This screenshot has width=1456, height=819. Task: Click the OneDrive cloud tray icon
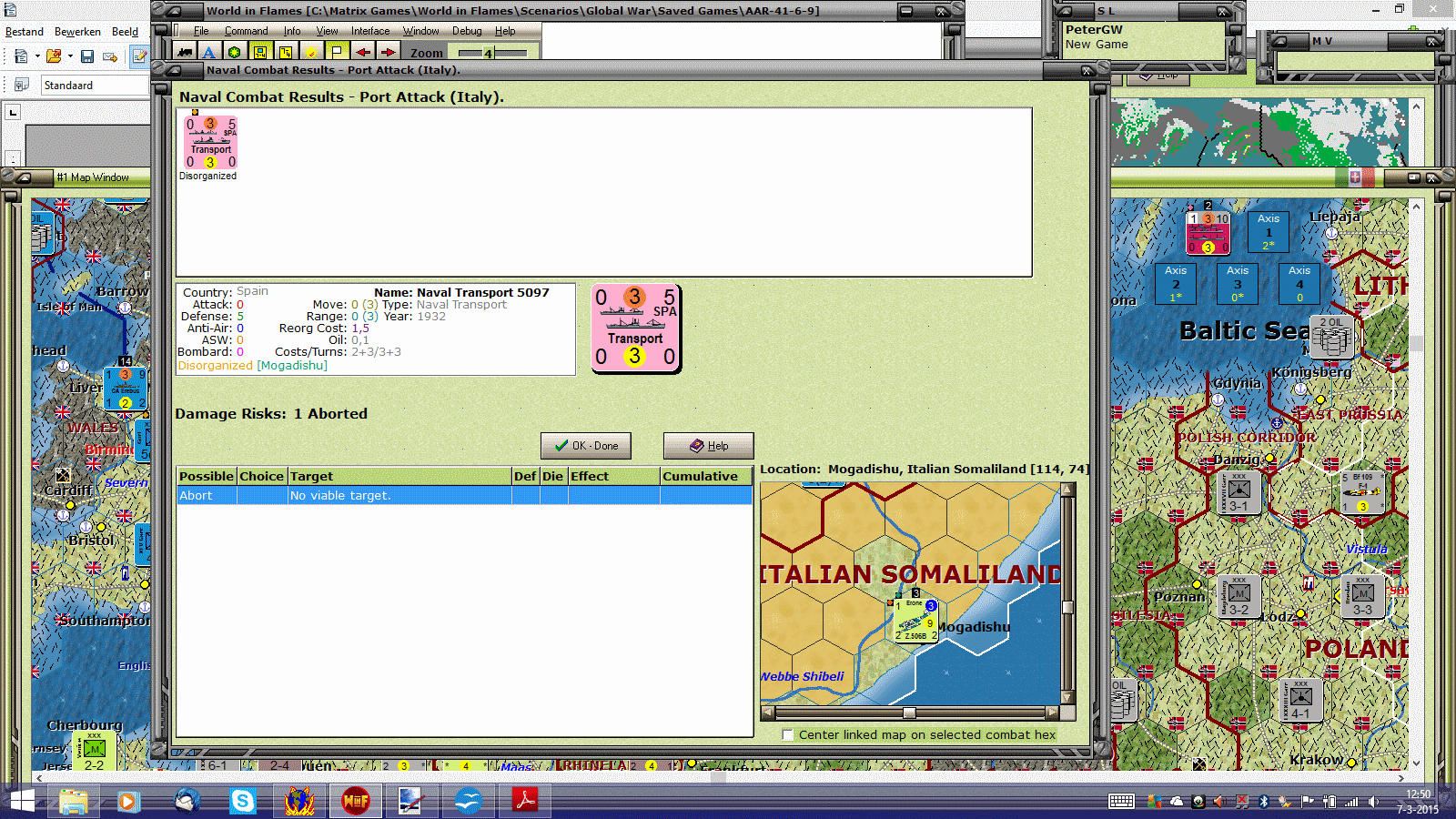click(x=1176, y=802)
